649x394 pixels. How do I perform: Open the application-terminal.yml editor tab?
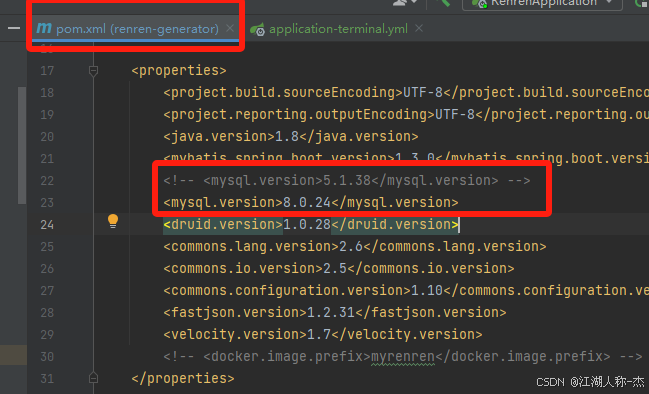[x=338, y=29]
